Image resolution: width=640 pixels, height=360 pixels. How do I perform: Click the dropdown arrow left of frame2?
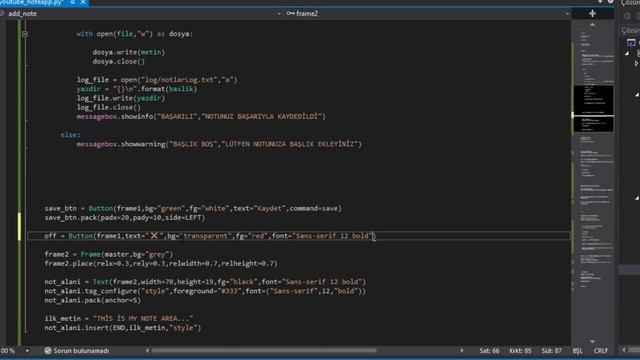point(279,13)
